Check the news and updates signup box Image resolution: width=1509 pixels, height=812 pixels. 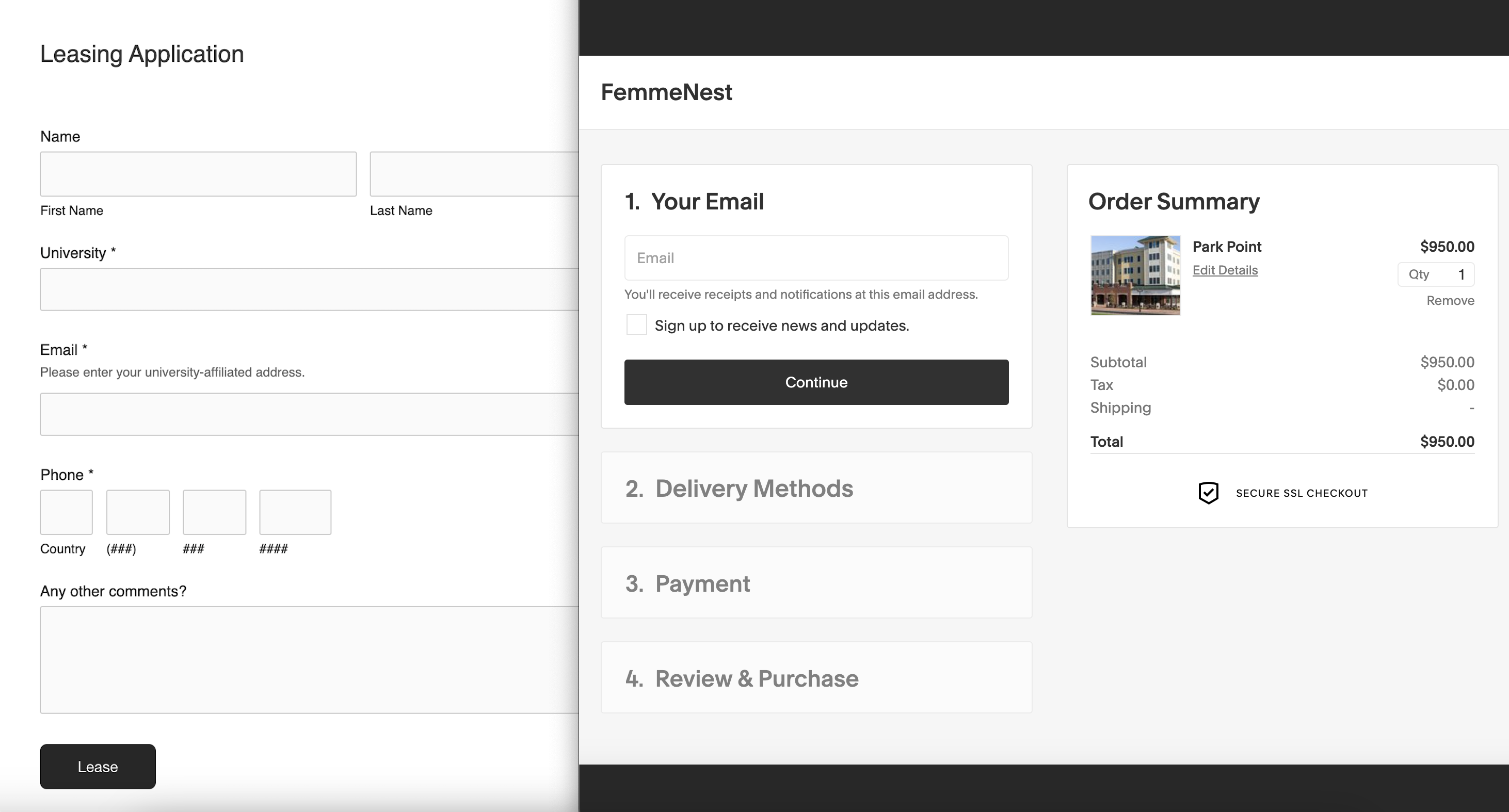pyautogui.click(x=636, y=325)
